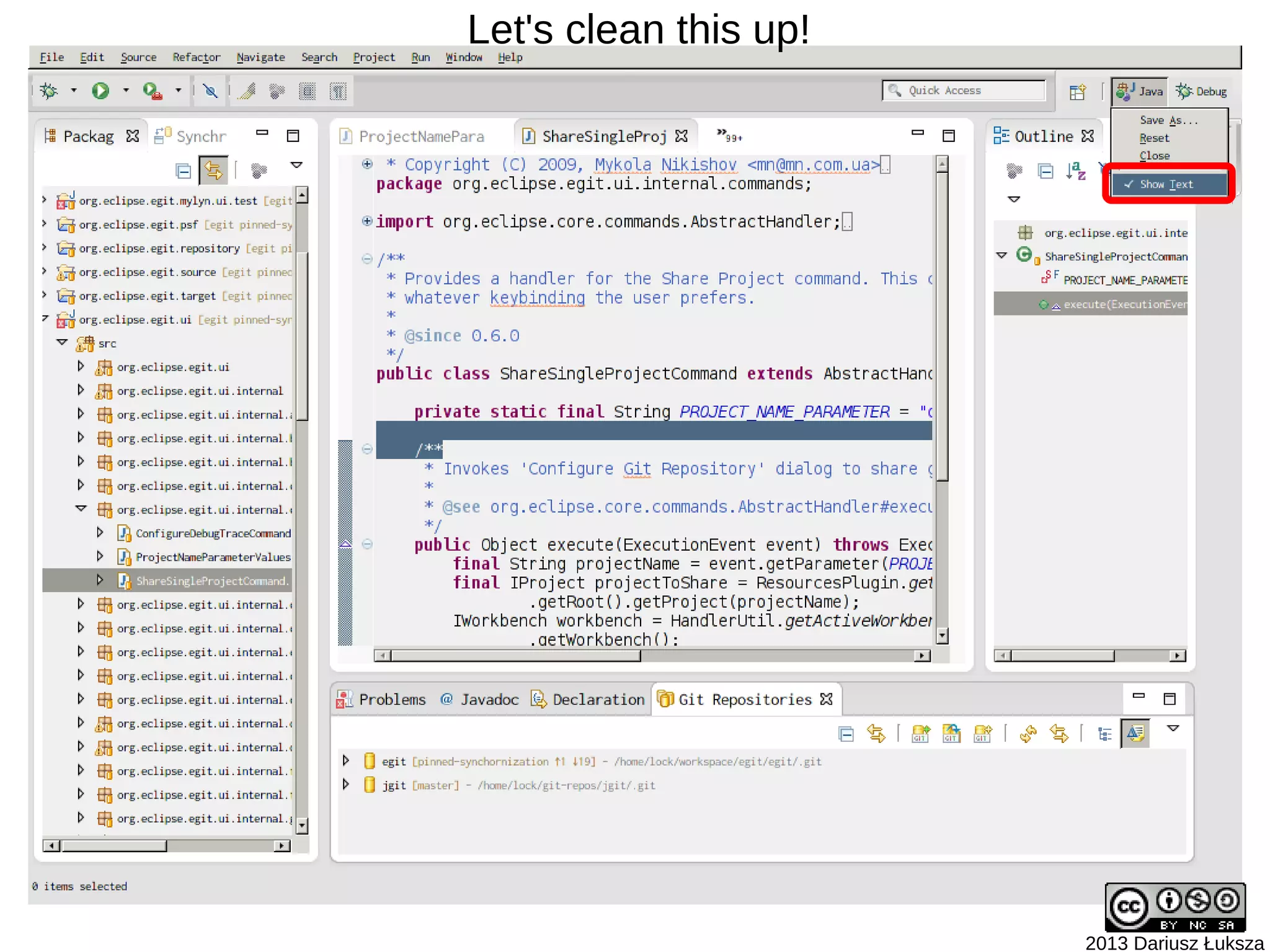The height and width of the screenshot is (952, 1270).
Task: Click the editor horizontal scrollbar thumb
Action: [515, 656]
